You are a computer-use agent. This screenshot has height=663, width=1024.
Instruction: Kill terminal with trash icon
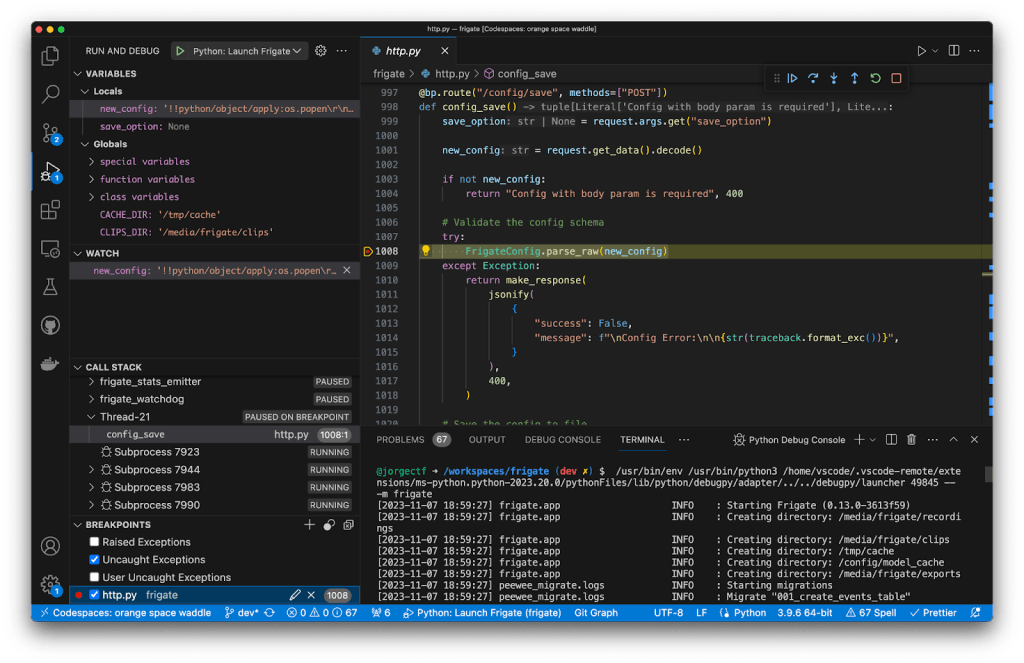point(912,440)
